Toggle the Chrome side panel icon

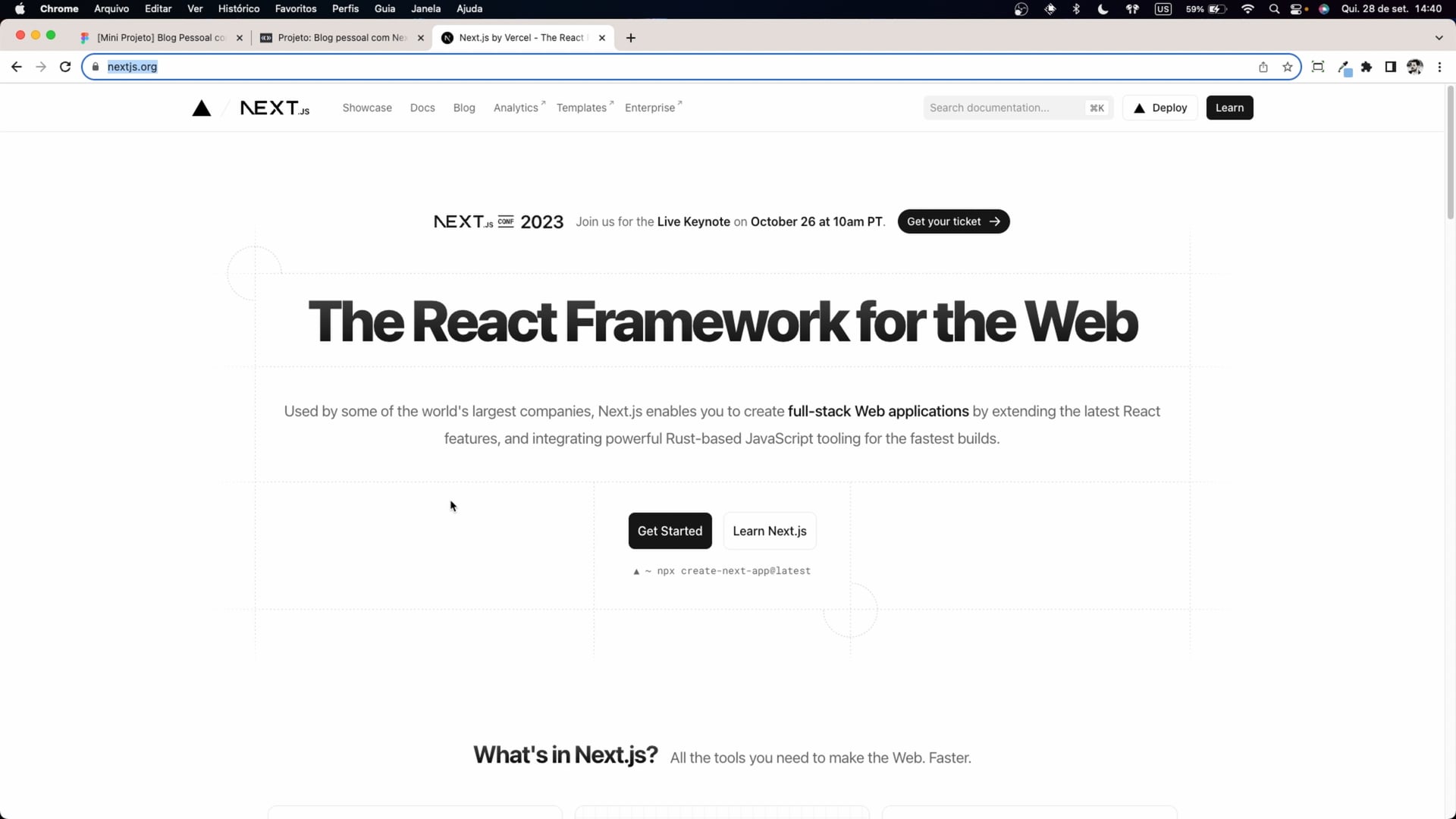point(1391,67)
